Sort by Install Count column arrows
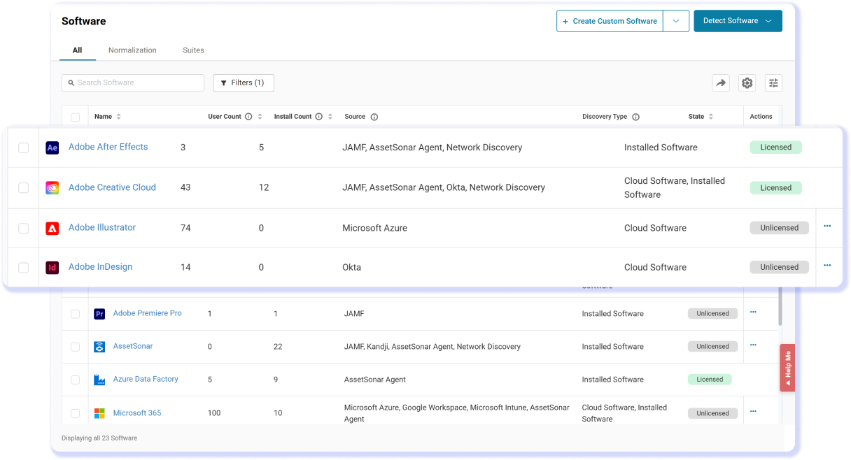 (330, 117)
